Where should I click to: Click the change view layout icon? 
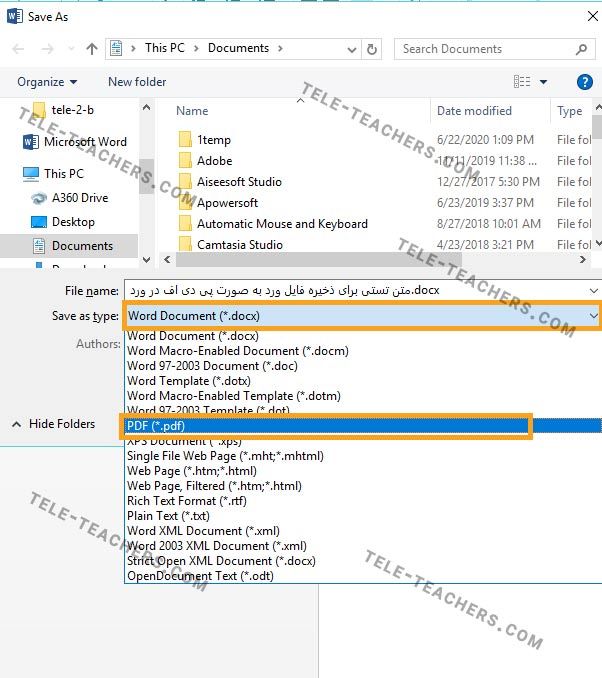tap(522, 82)
